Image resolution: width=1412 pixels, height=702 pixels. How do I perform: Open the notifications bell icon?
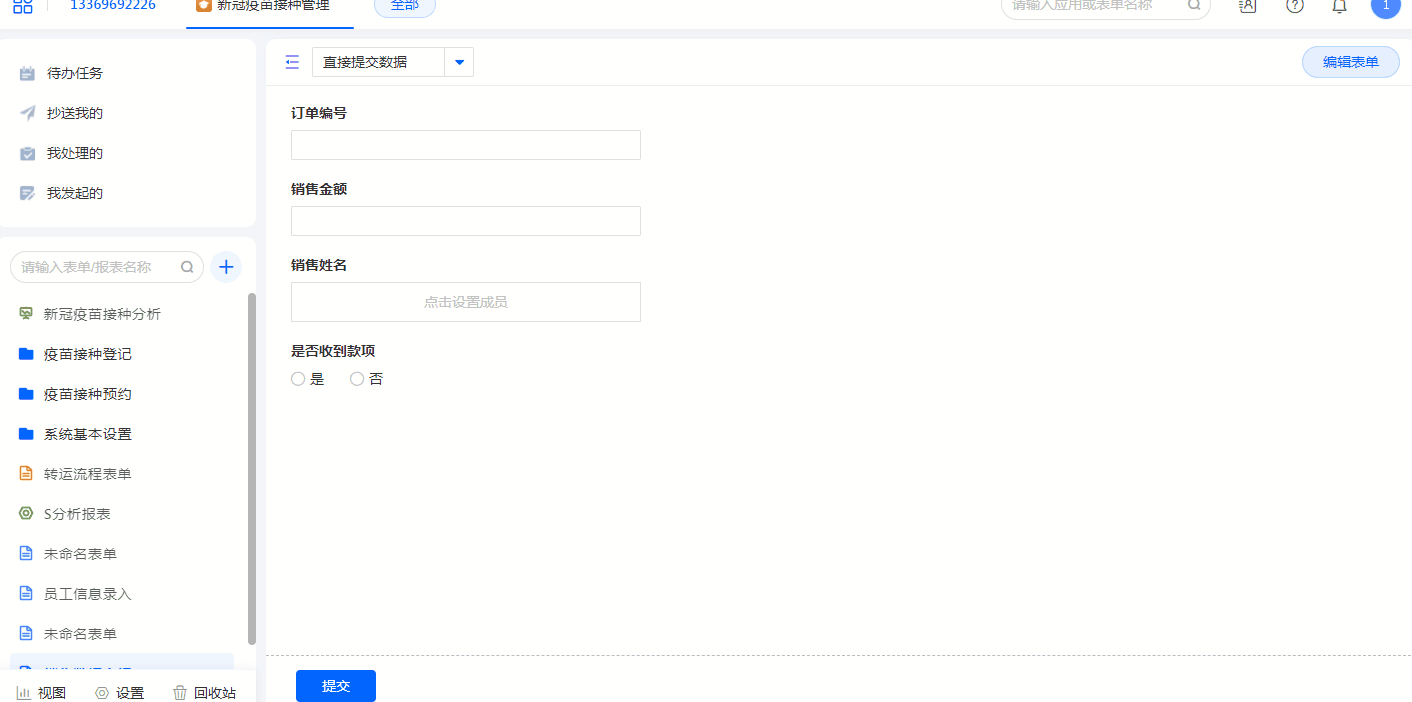coord(1340,5)
